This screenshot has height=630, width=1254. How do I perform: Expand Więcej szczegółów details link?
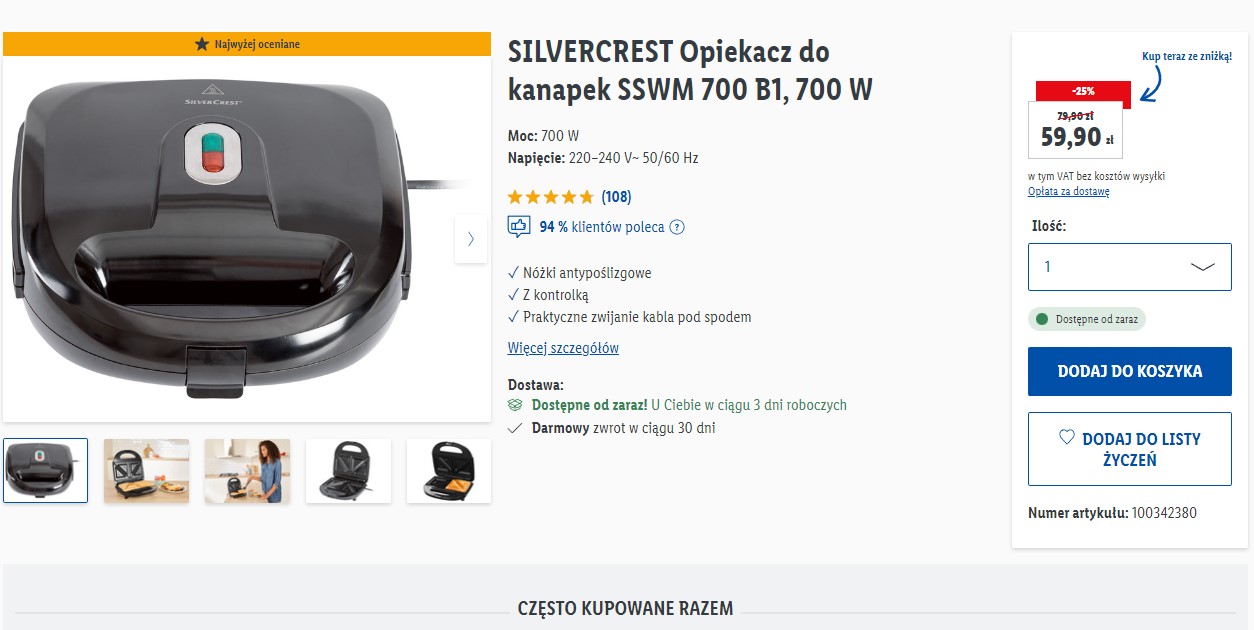(563, 348)
